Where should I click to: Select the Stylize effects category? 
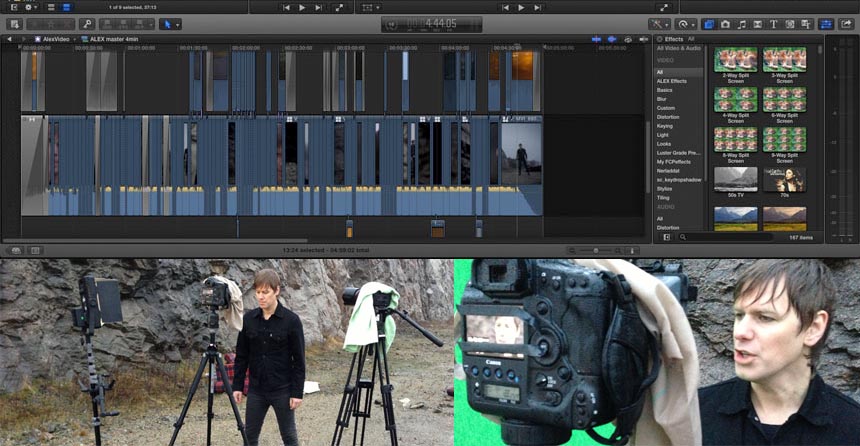coord(665,188)
